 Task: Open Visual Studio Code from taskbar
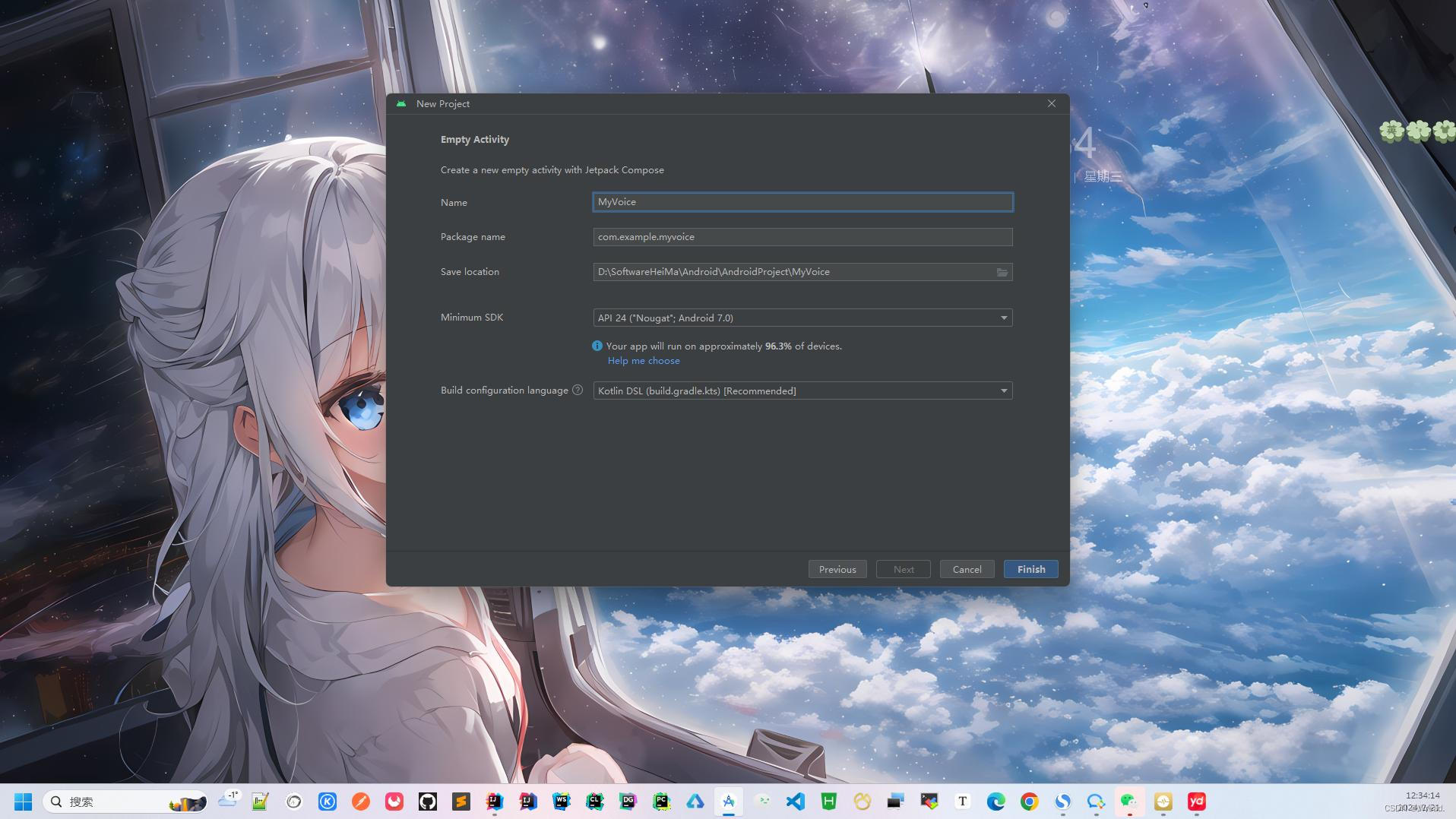[796, 802]
